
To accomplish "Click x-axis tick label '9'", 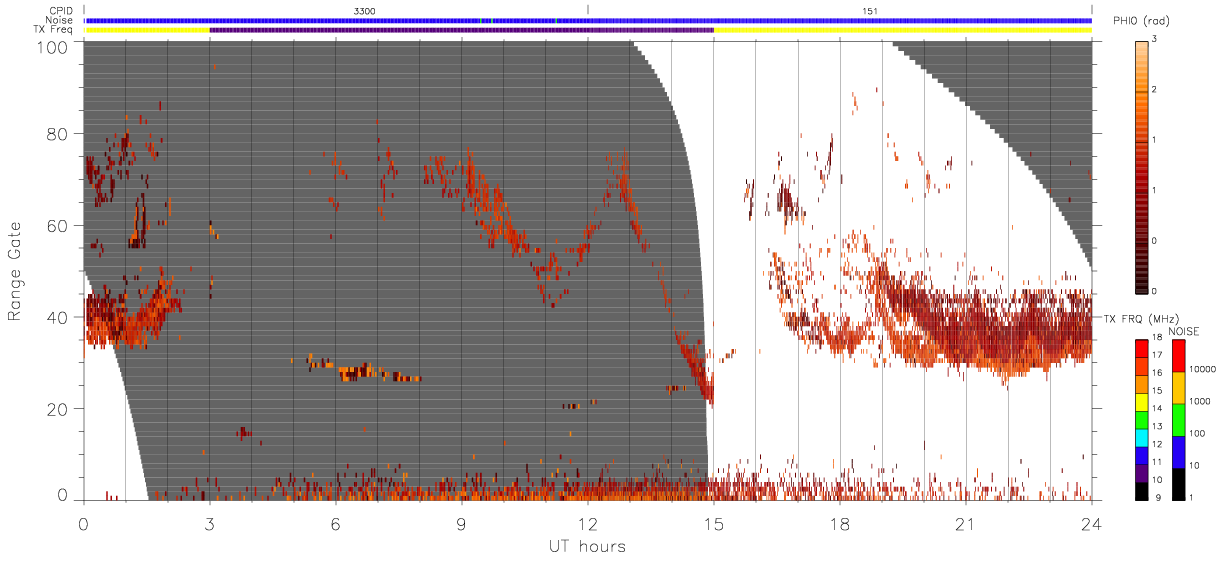I will 461,523.
